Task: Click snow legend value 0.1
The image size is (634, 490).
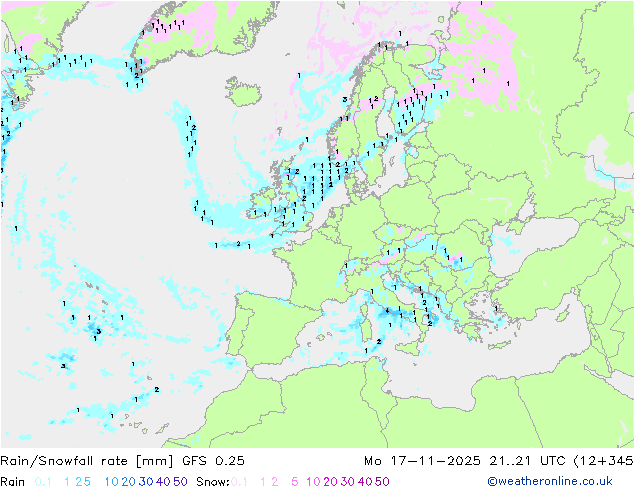Action: [x=239, y=482]
